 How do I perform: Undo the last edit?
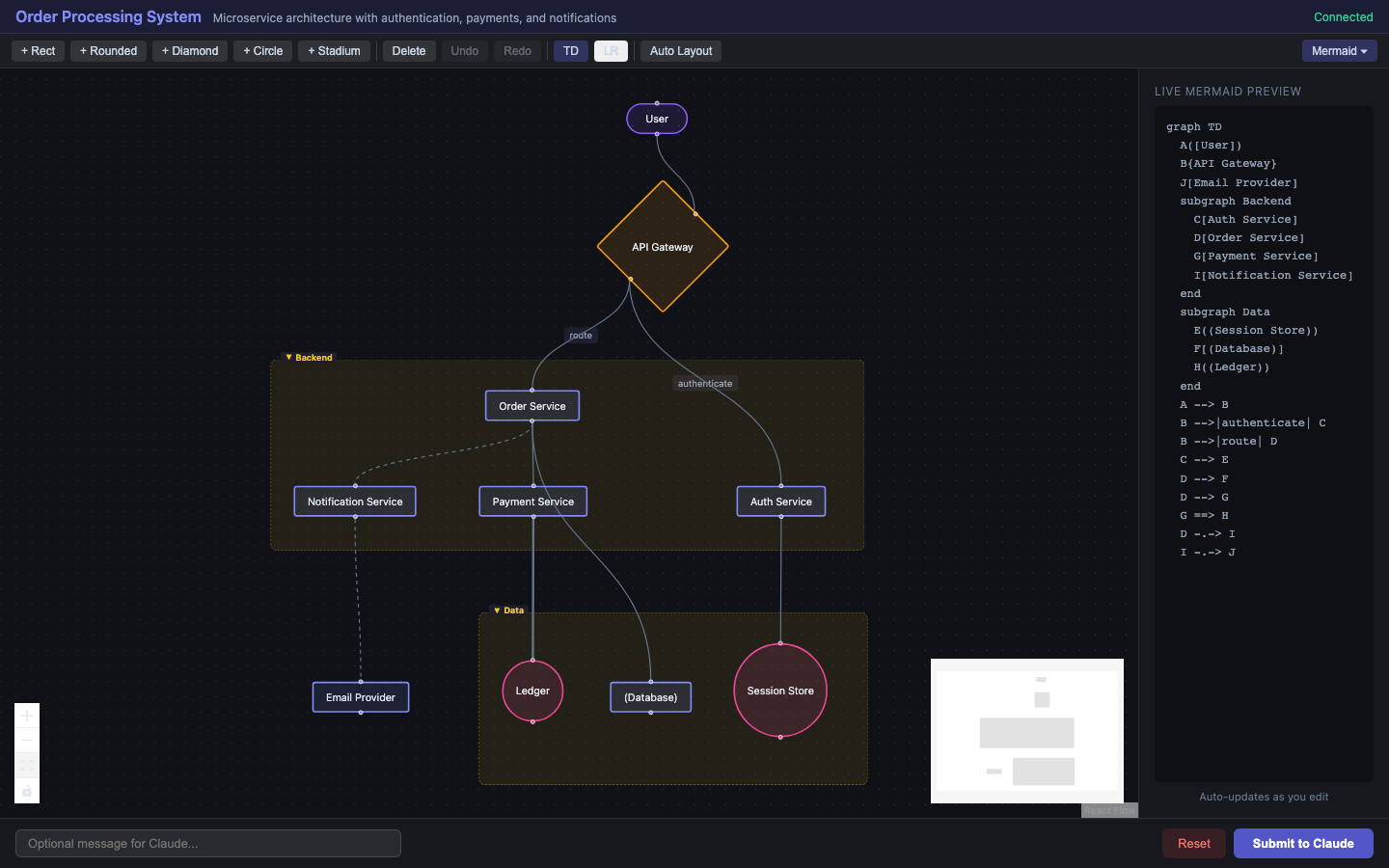pos(465,51)
